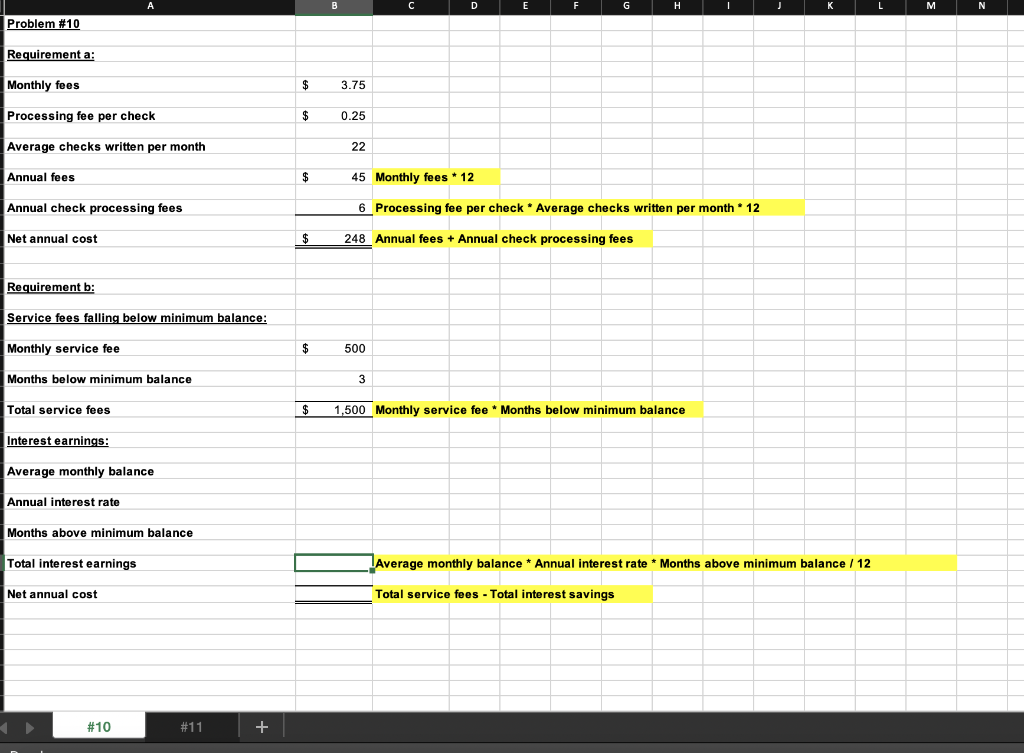Image resolution: width=1024 pixels, height=753 pixels.
Task: Open the #11 sheet tab
Action: tap(191, 726)
